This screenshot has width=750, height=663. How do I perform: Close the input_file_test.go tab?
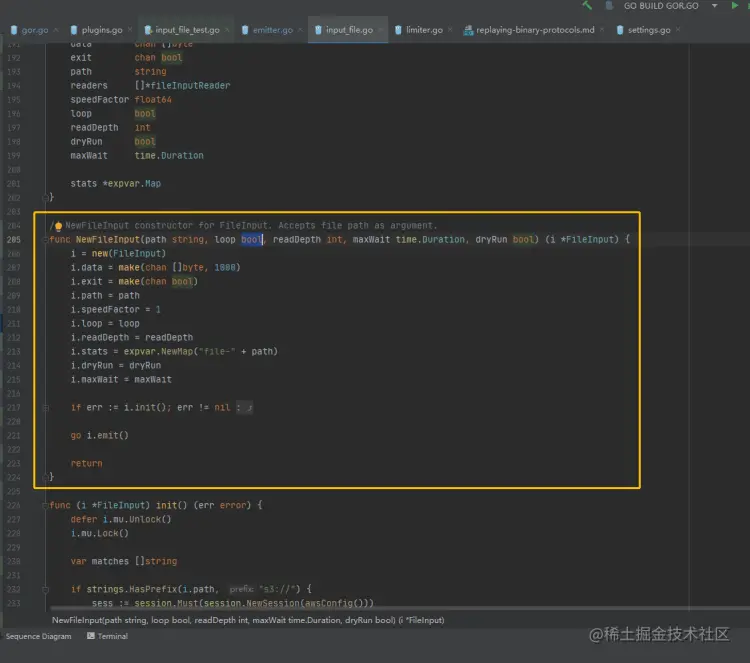point(227,30)
